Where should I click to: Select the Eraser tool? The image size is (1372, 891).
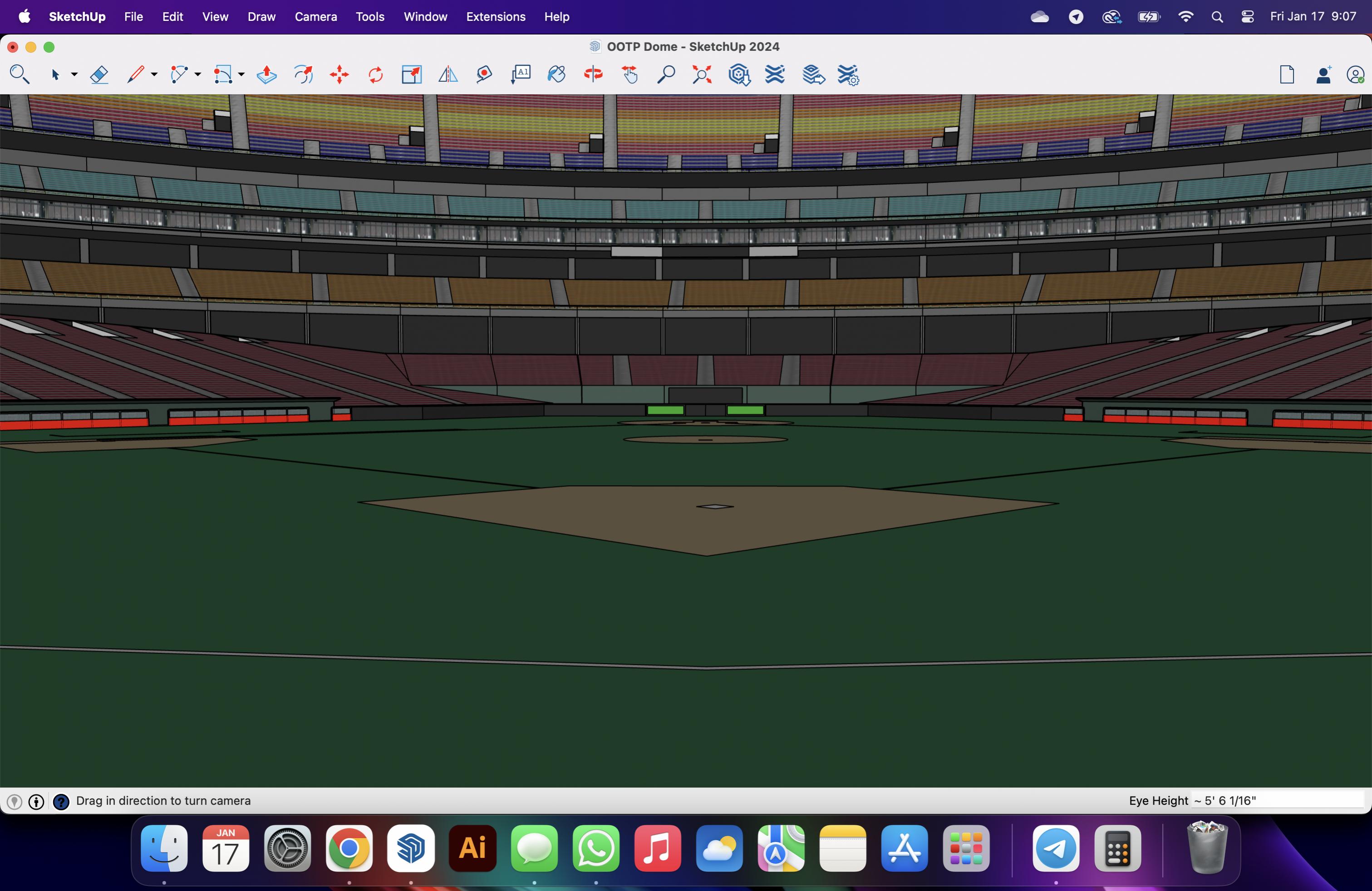coord(99,75)
